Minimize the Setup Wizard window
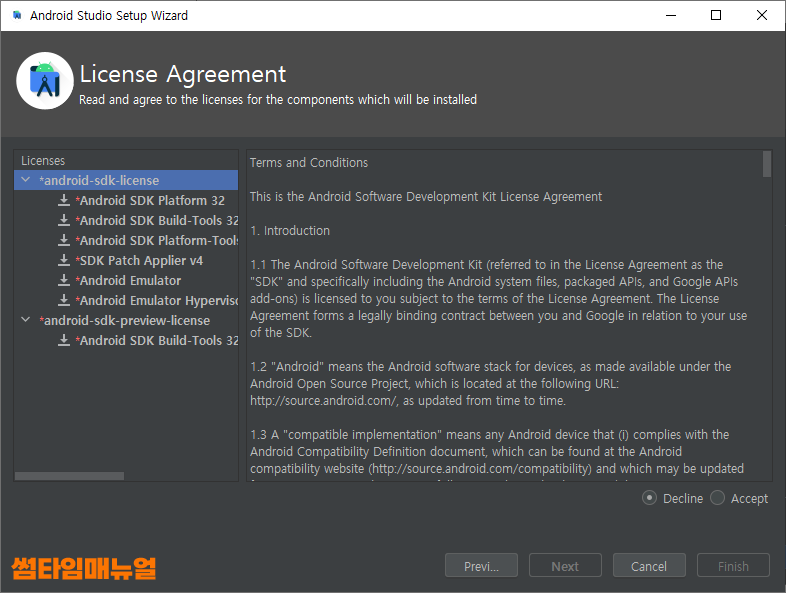This screenshot has height=593, width=786. click(671, 15)
